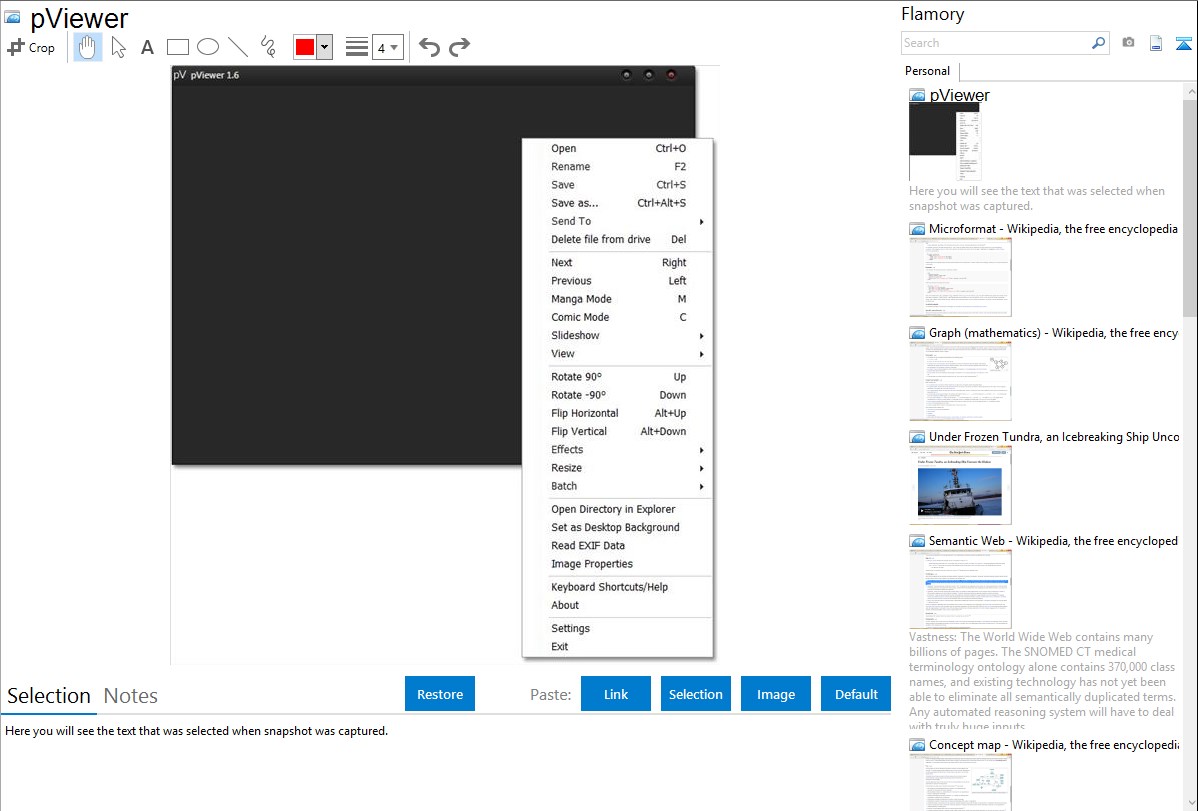Select Rename in the context menu
Image resolution: width=1198 pixels, height=811 pixels.
click(617, 167)
